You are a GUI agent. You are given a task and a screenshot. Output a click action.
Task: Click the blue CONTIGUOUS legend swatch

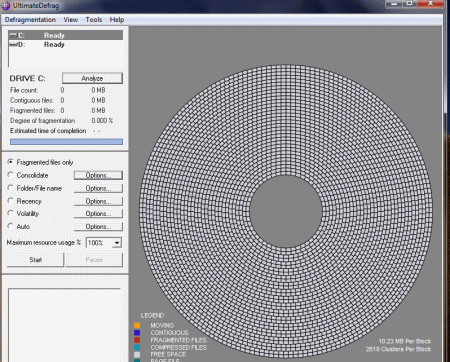[x=137, y=333]
